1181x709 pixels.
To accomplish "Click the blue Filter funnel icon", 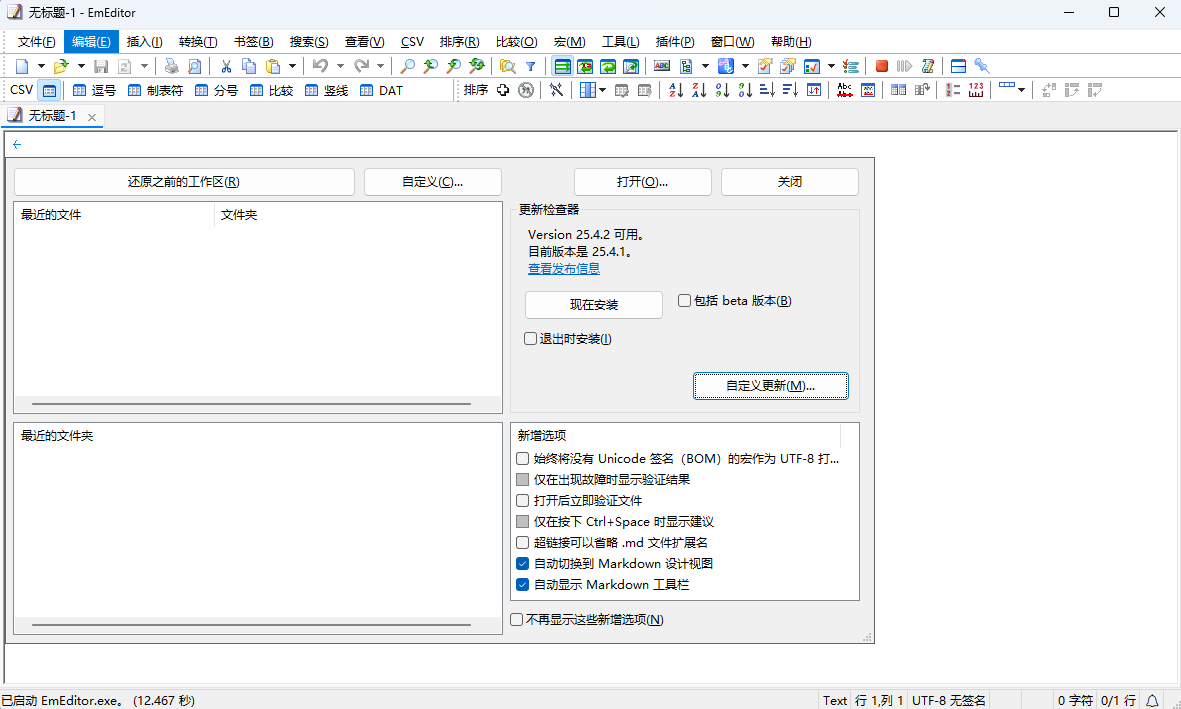I will coord(530,66).
